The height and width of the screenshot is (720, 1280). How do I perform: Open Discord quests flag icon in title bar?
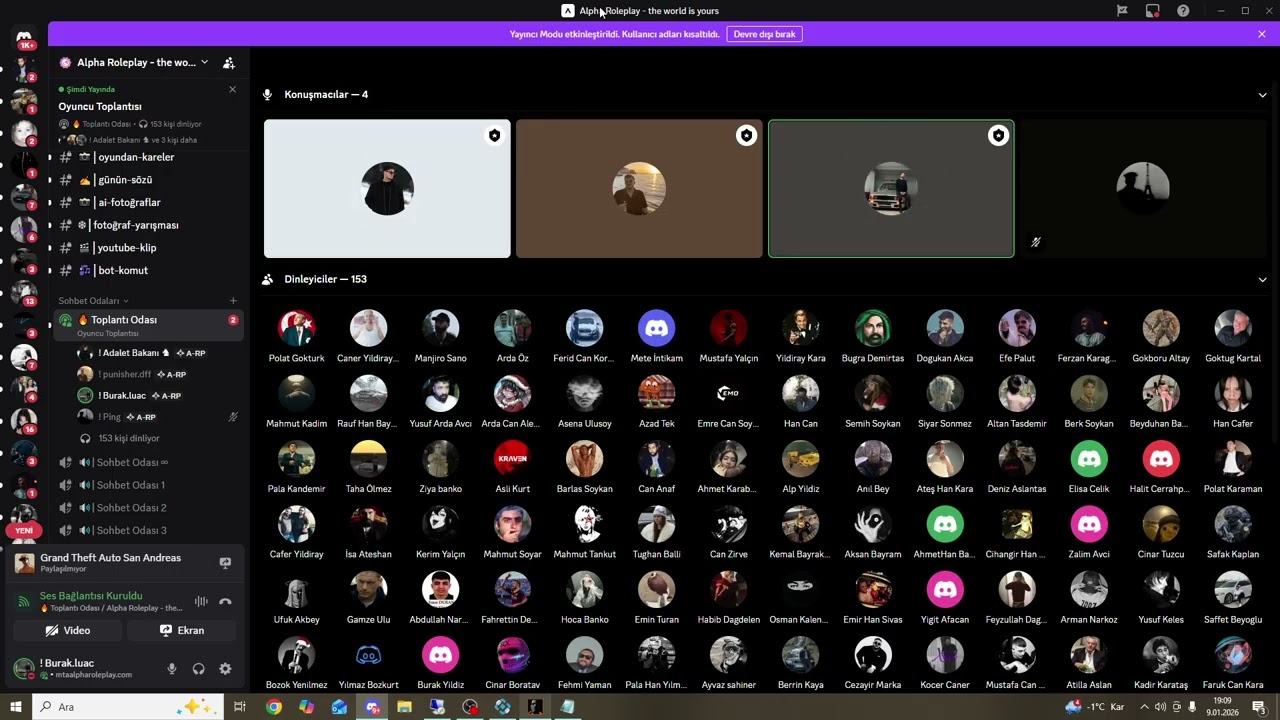point(1122,11)
